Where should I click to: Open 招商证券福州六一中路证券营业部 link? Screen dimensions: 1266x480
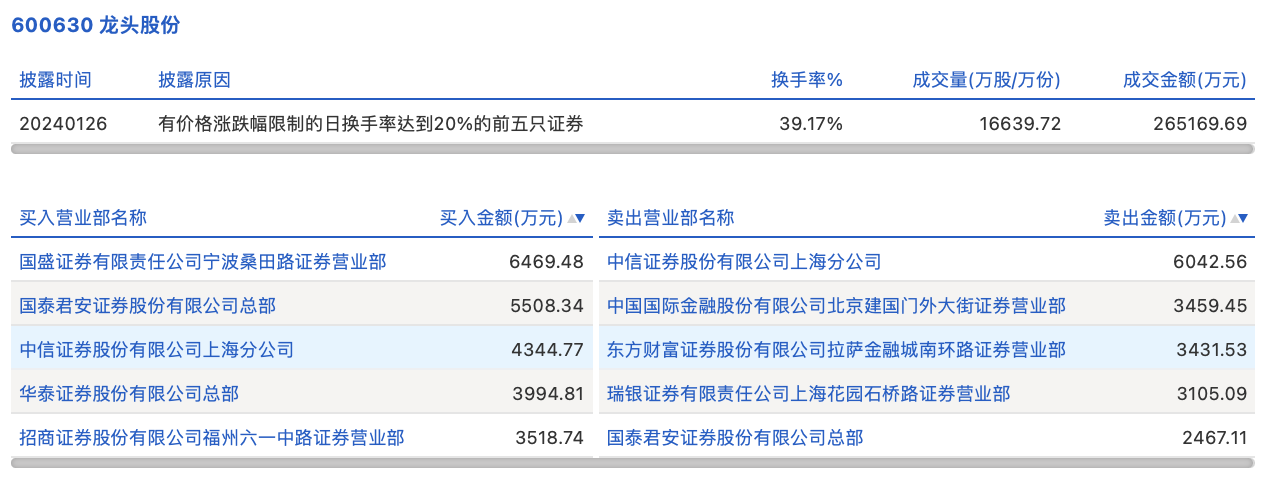(x=212, y=437)
